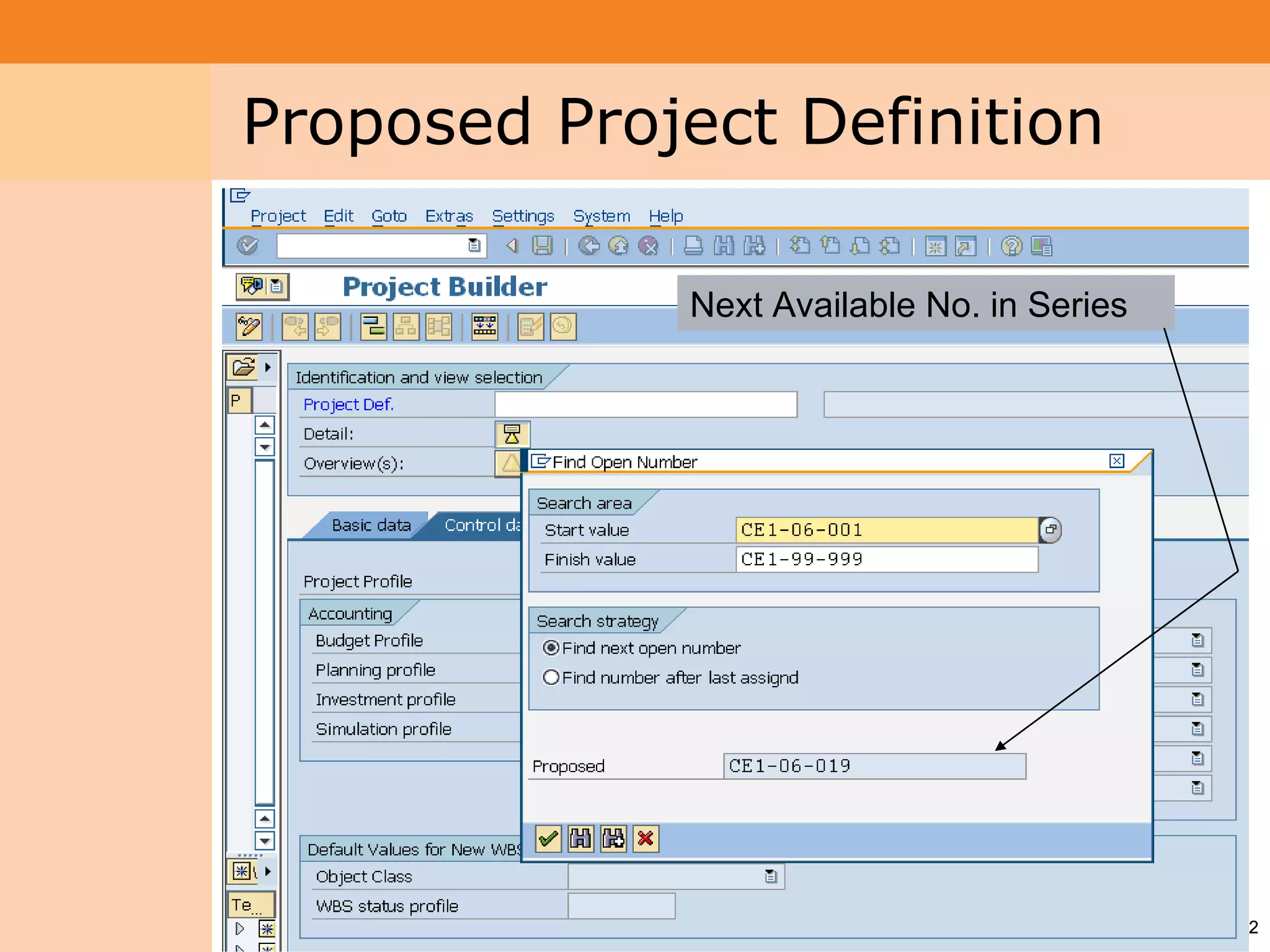Click the Proposed field CE1-06-019
The height and width of the screenshot is (952, 1270).
(x=875, y=766)
